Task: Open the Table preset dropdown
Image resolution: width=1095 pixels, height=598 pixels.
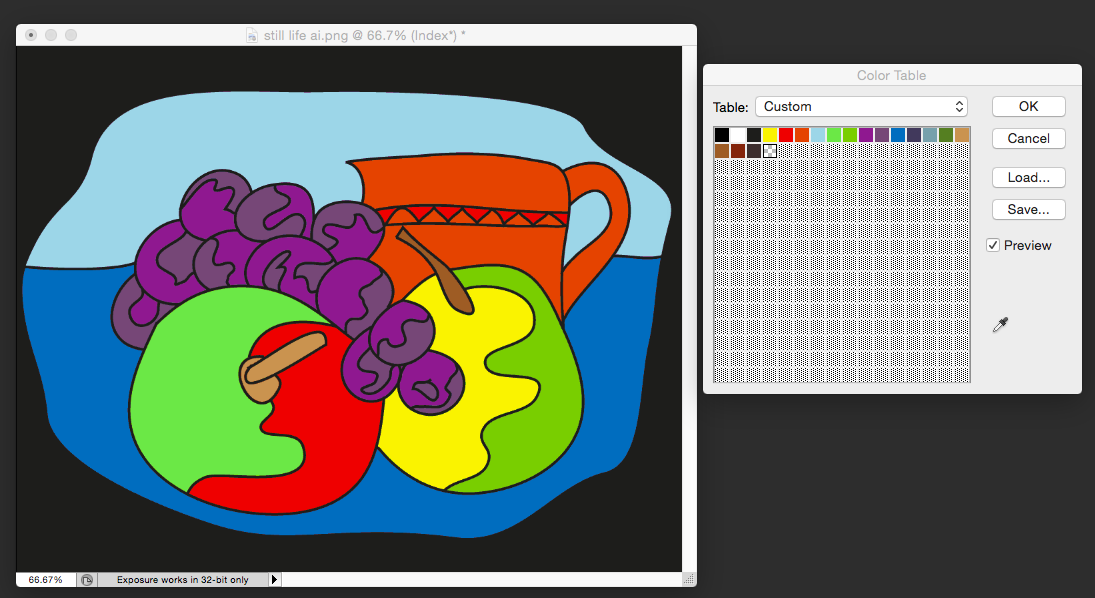Action: click(x=861, y=106)
